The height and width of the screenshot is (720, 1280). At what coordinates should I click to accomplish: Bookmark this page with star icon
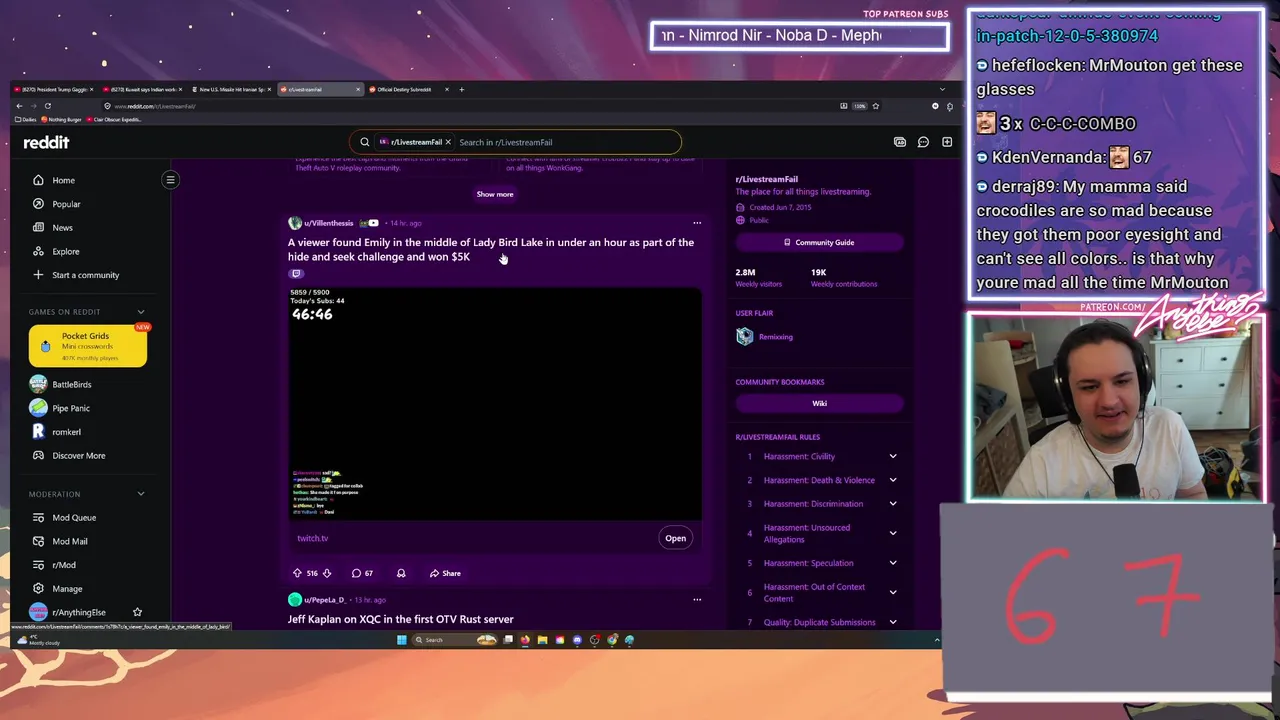coord(875,106)
